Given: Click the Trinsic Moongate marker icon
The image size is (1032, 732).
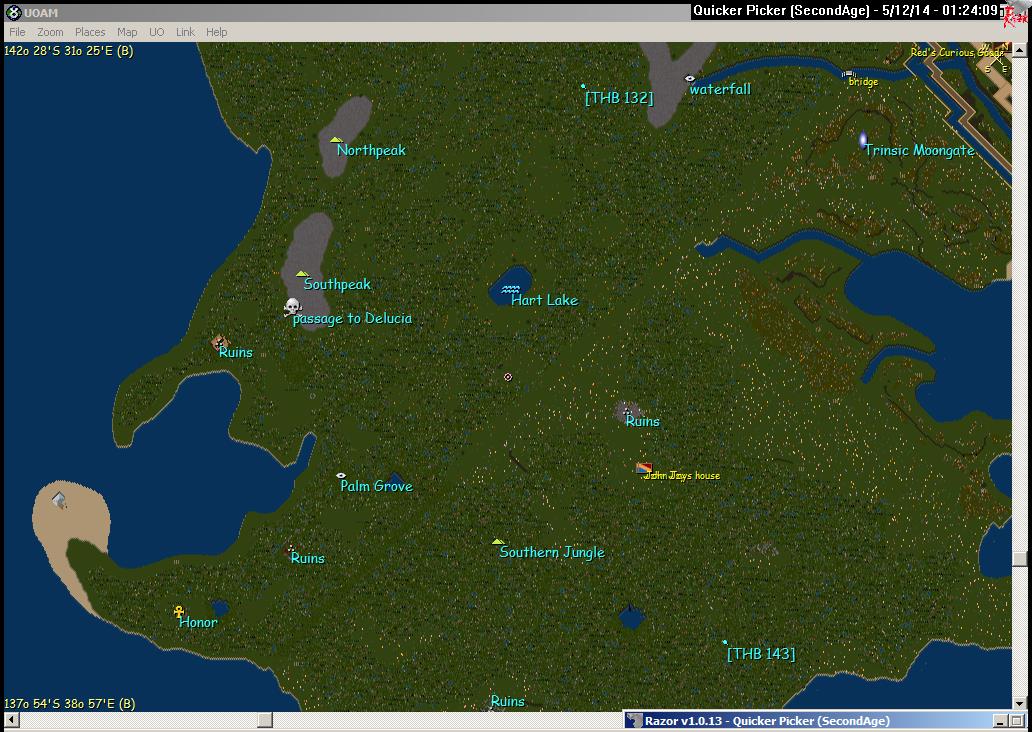Looking at the screenshot, I should (862, 141).
